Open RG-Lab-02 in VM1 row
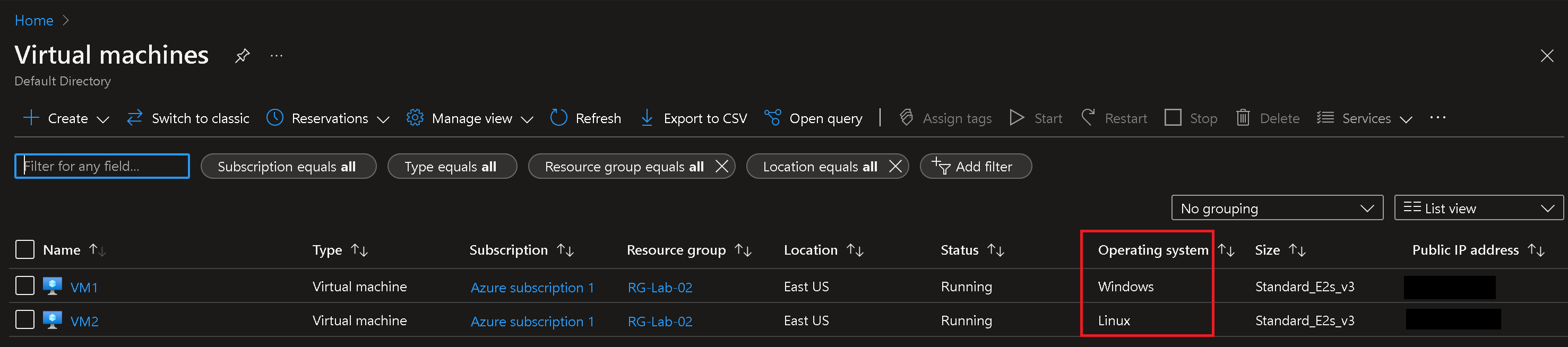The width and height of the screenshot is (1568, 347). [660, 288]
